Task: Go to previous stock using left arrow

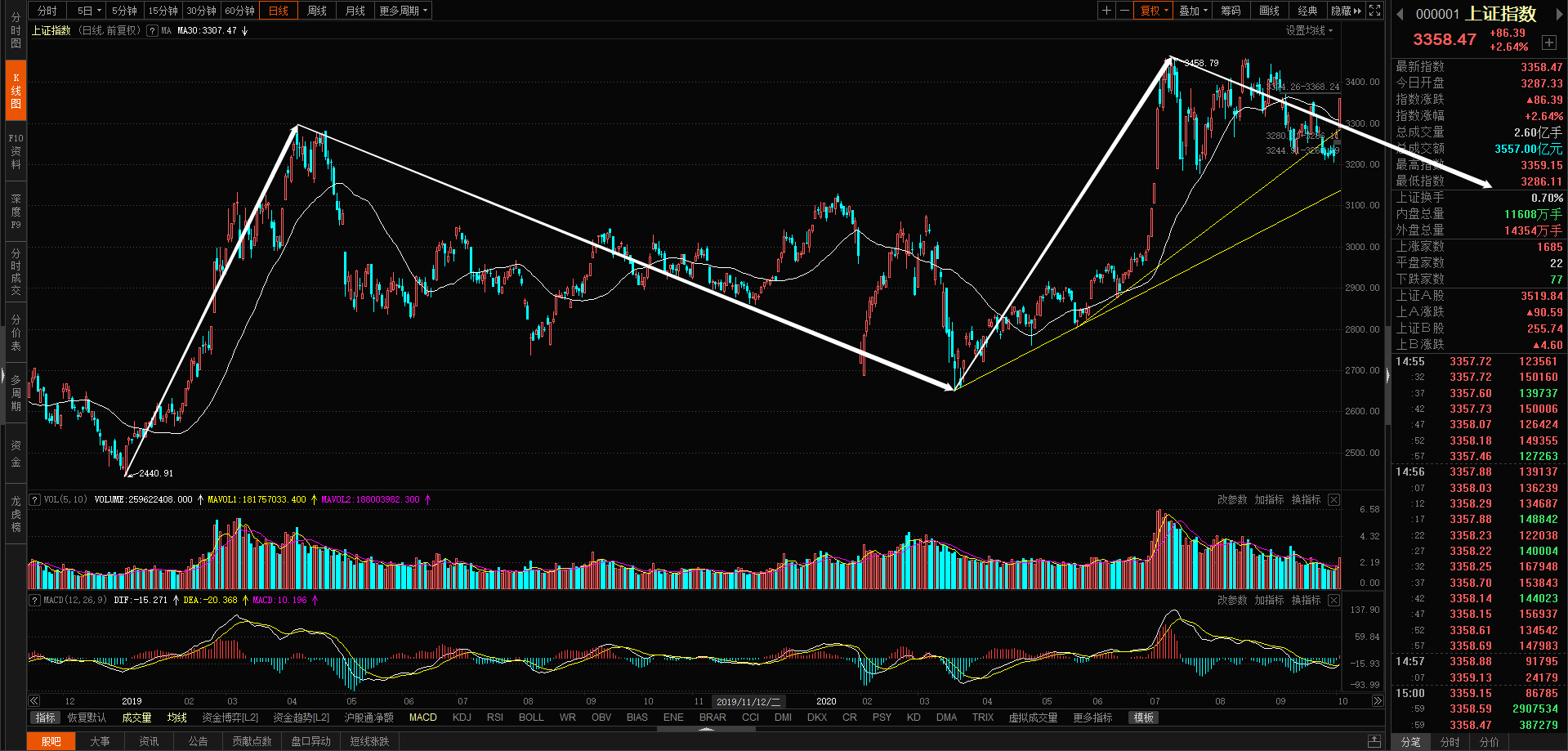Action: [x=1400, y=14]
